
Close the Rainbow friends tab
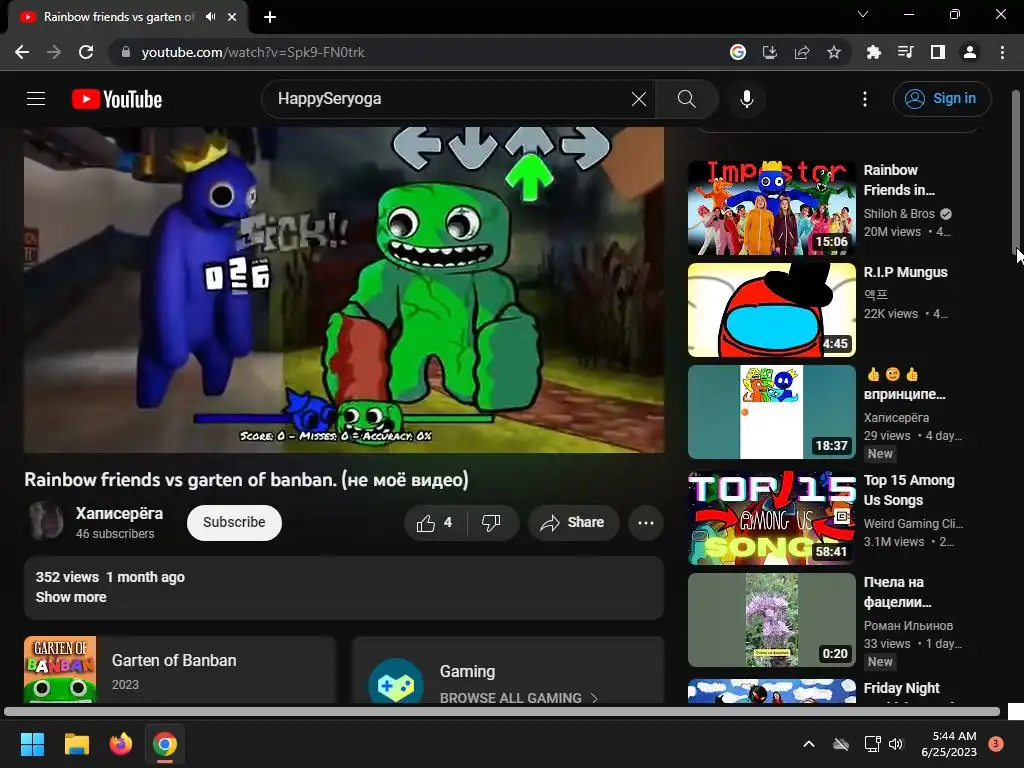232,17
